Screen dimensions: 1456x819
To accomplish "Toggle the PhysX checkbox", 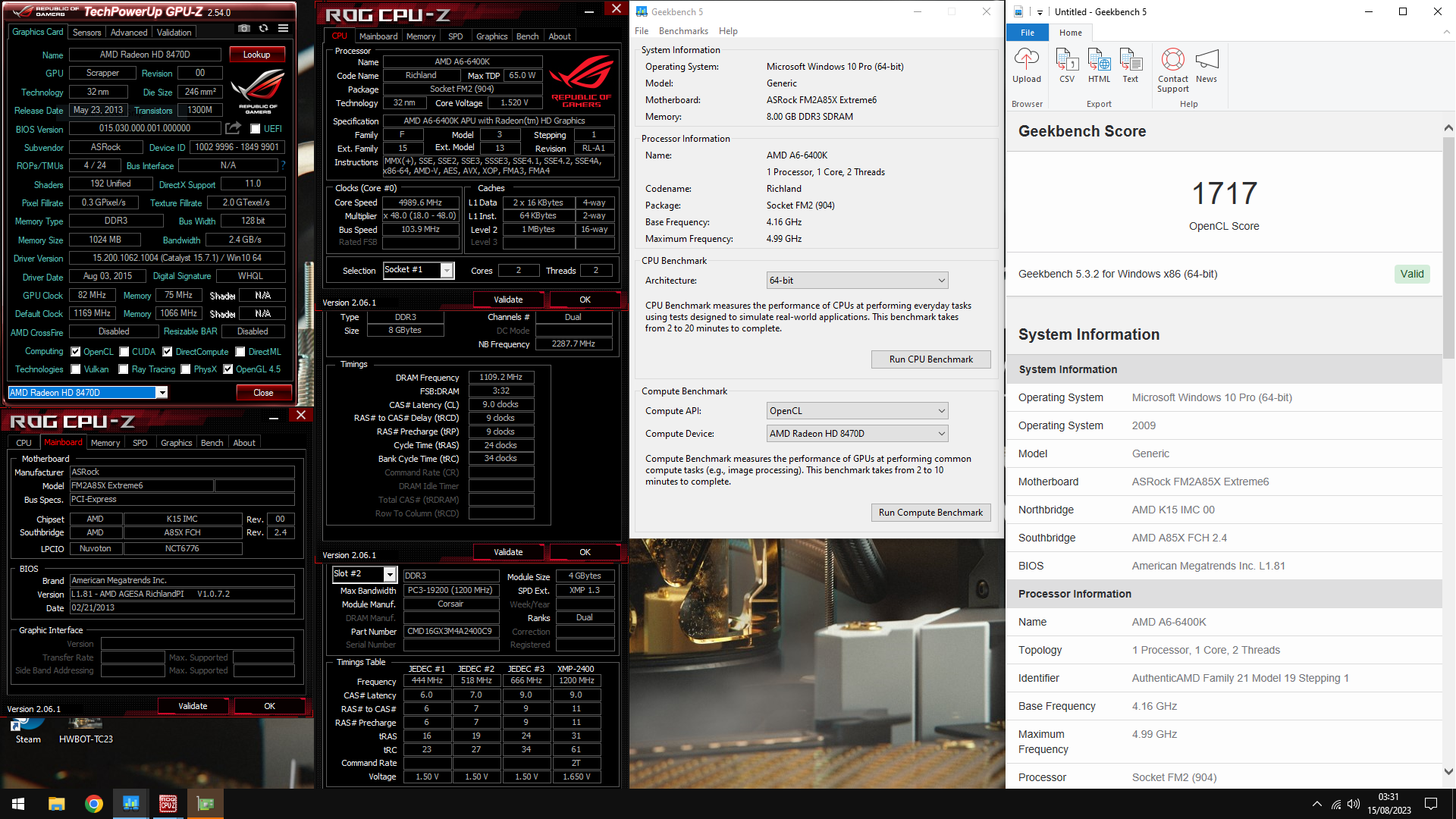I will point(185,369).
